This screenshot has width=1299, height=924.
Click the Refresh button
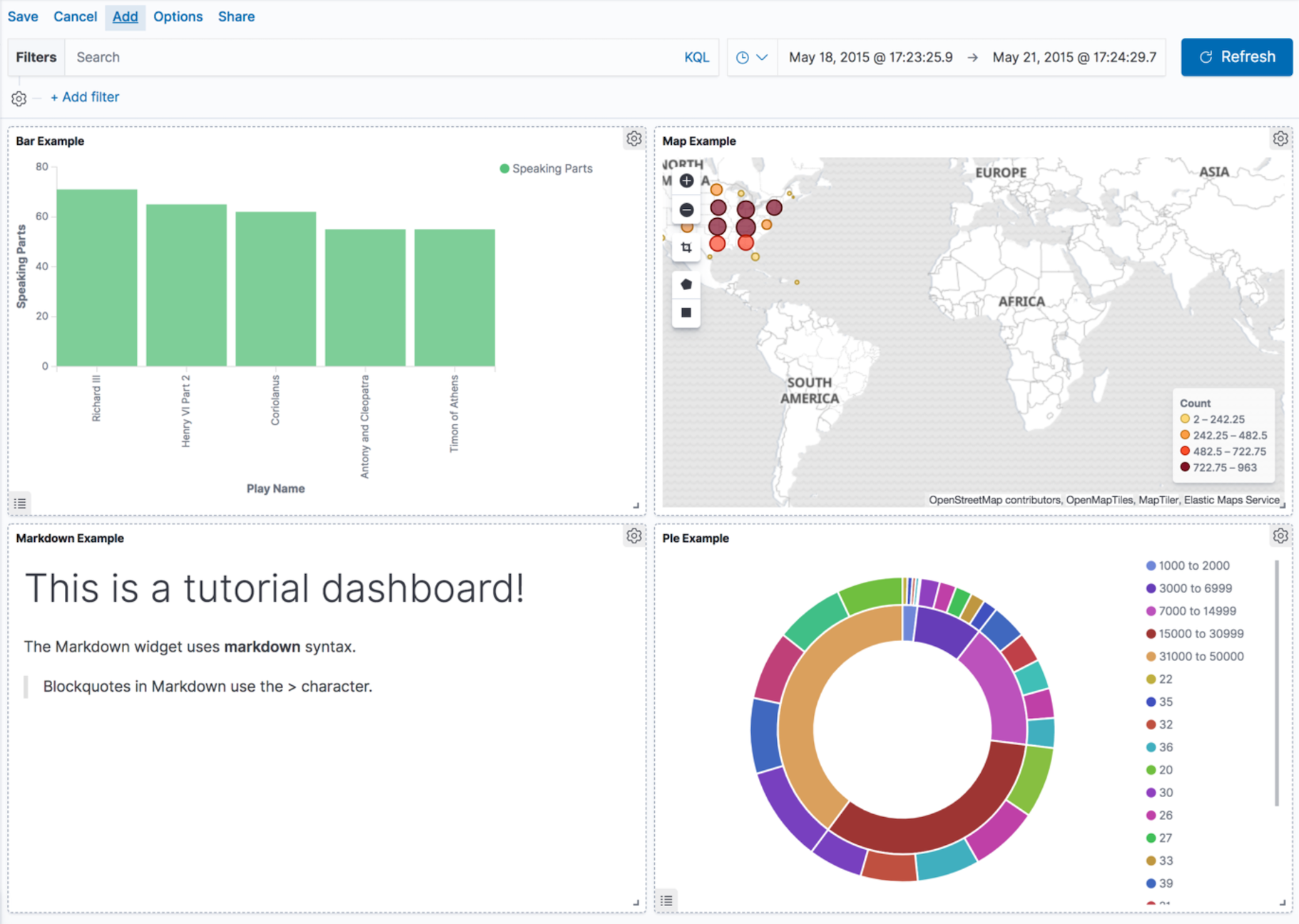[1236, 57]
